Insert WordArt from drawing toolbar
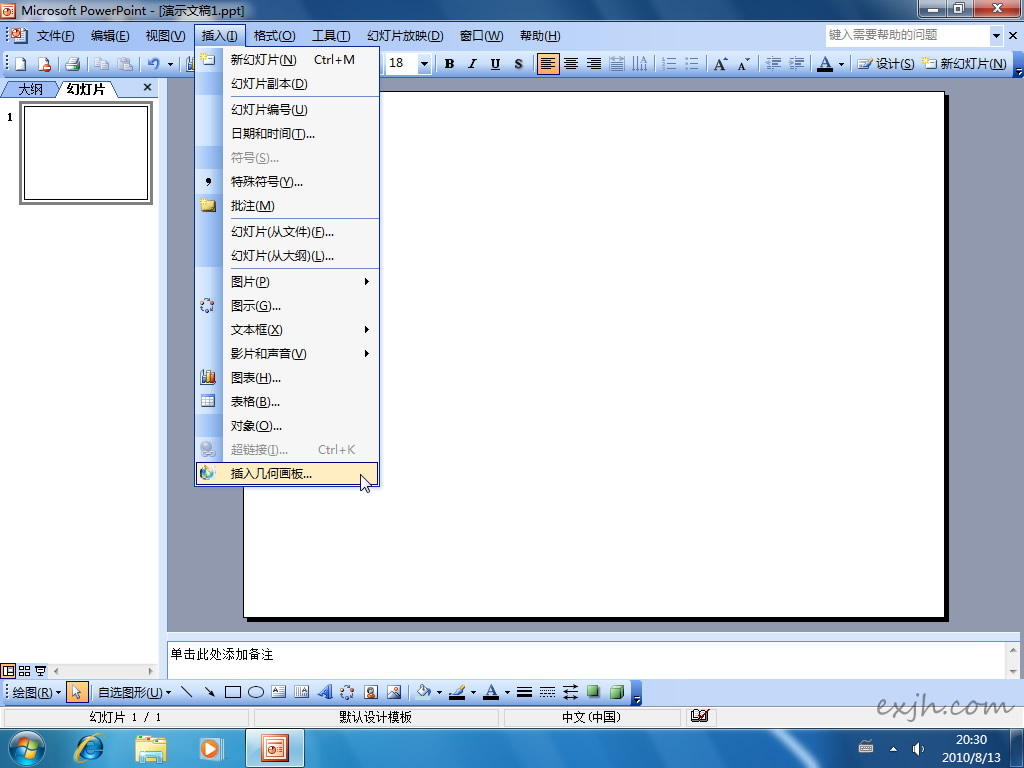The height and width of the screenshot is (768, 1024). (x=325, y=692)
